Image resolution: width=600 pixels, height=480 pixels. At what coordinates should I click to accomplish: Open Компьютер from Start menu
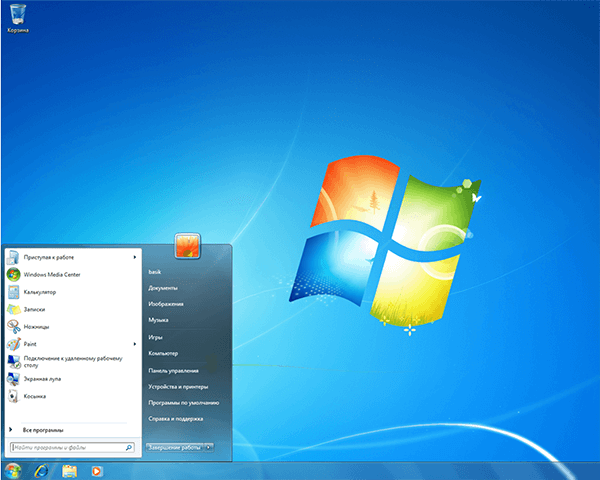pyautogui.click(x=163, y=353)
